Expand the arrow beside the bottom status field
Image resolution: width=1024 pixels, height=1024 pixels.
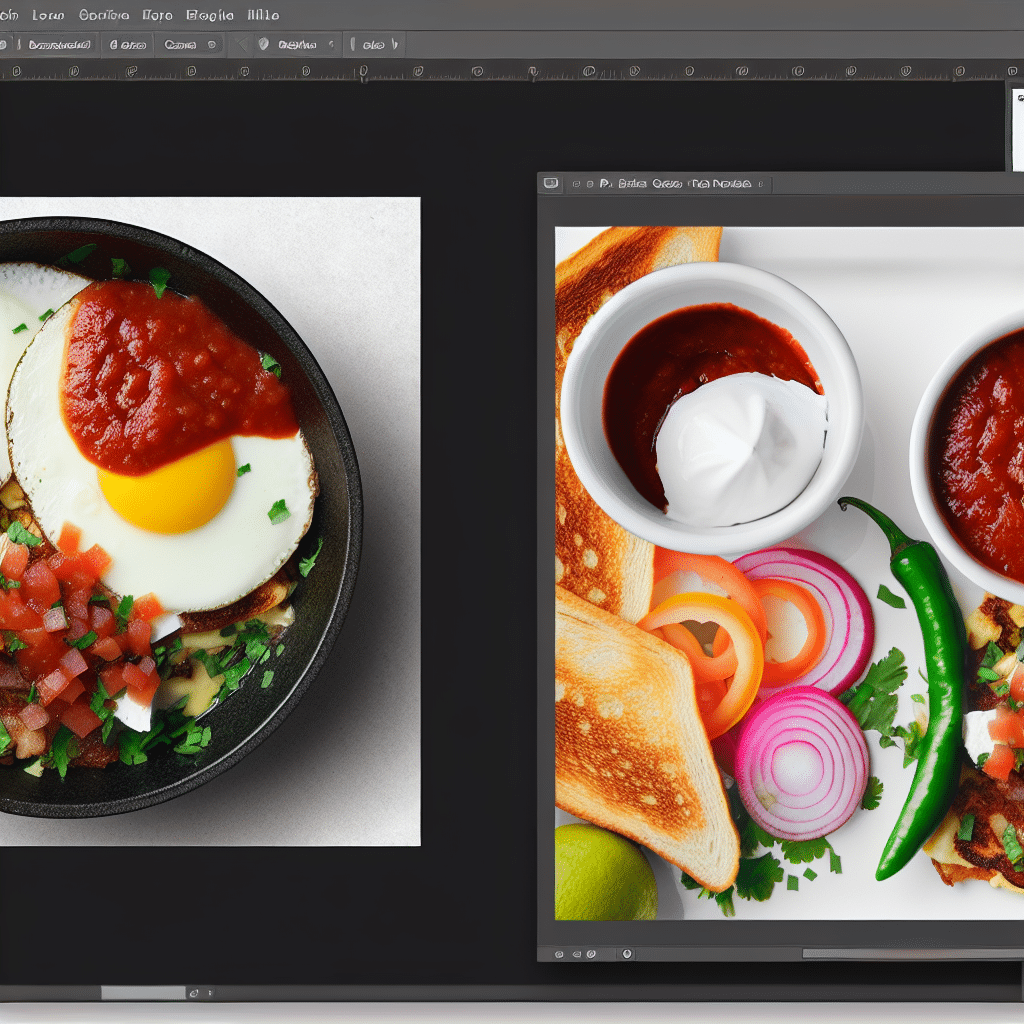point(211,993)
